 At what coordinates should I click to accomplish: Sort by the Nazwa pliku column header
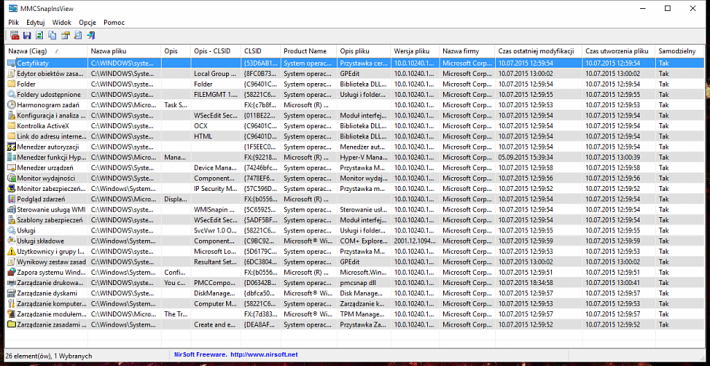pos(124,51)
